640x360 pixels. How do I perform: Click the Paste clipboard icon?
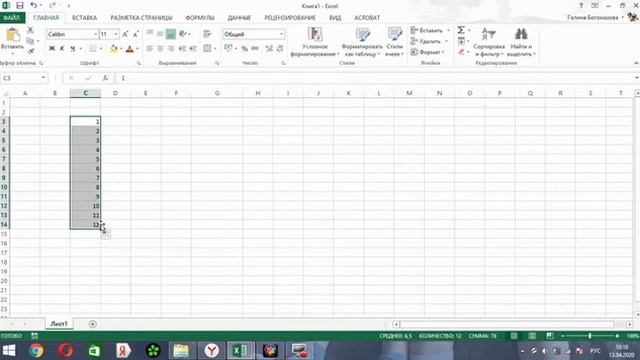click(x=12, y=36)
